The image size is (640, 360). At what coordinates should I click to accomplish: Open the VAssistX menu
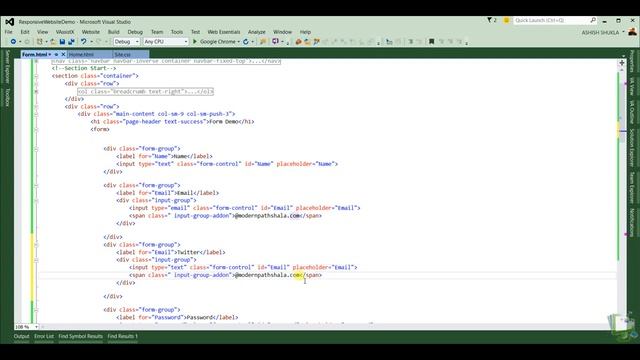65,32
